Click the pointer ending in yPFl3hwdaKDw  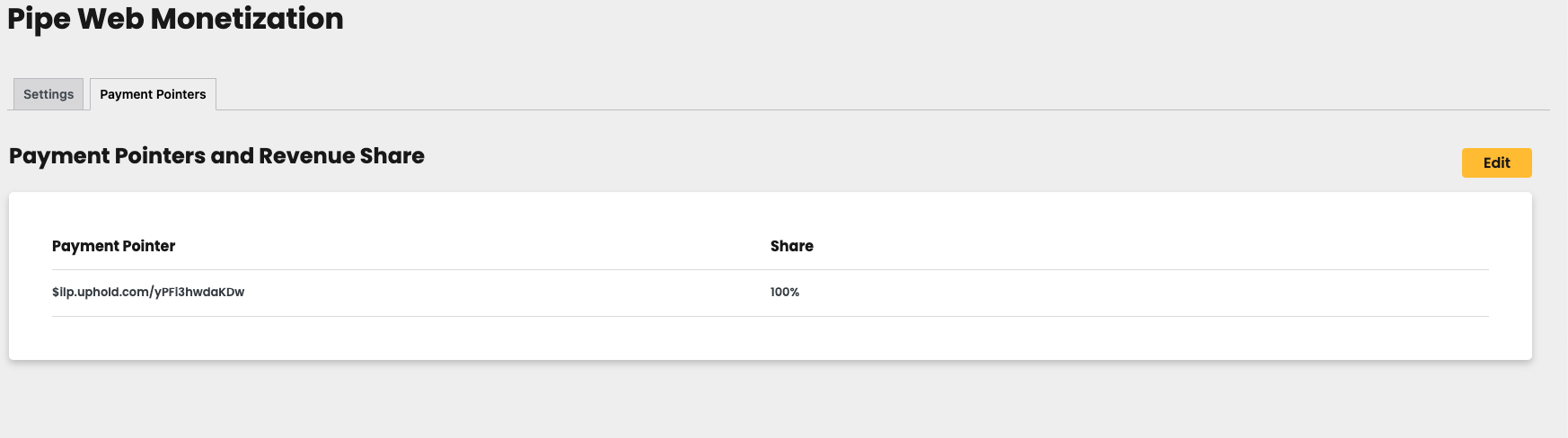pos(148,292)
